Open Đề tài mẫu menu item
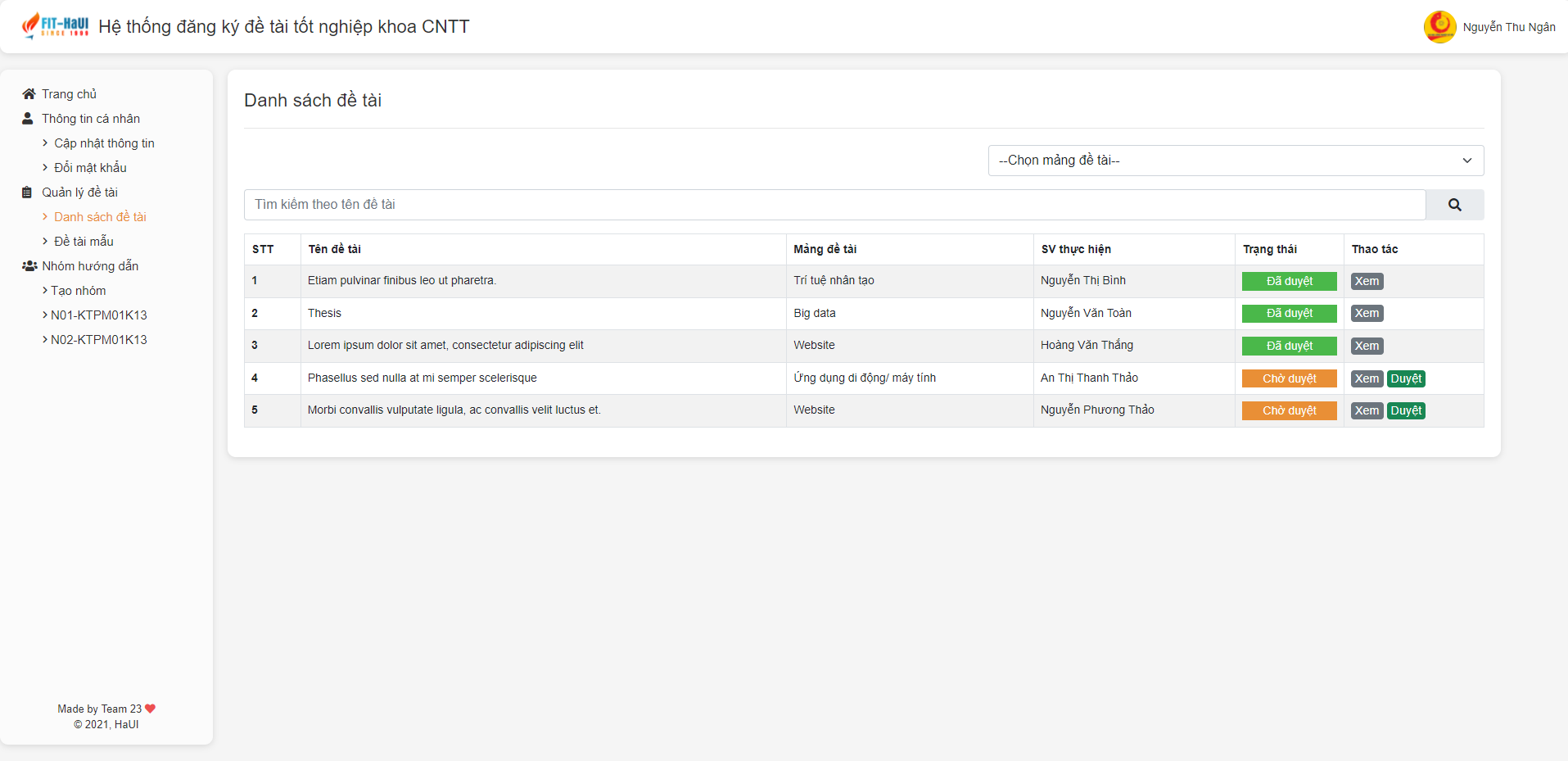This screenshot has width=1568, height=761. pos(84,242)
